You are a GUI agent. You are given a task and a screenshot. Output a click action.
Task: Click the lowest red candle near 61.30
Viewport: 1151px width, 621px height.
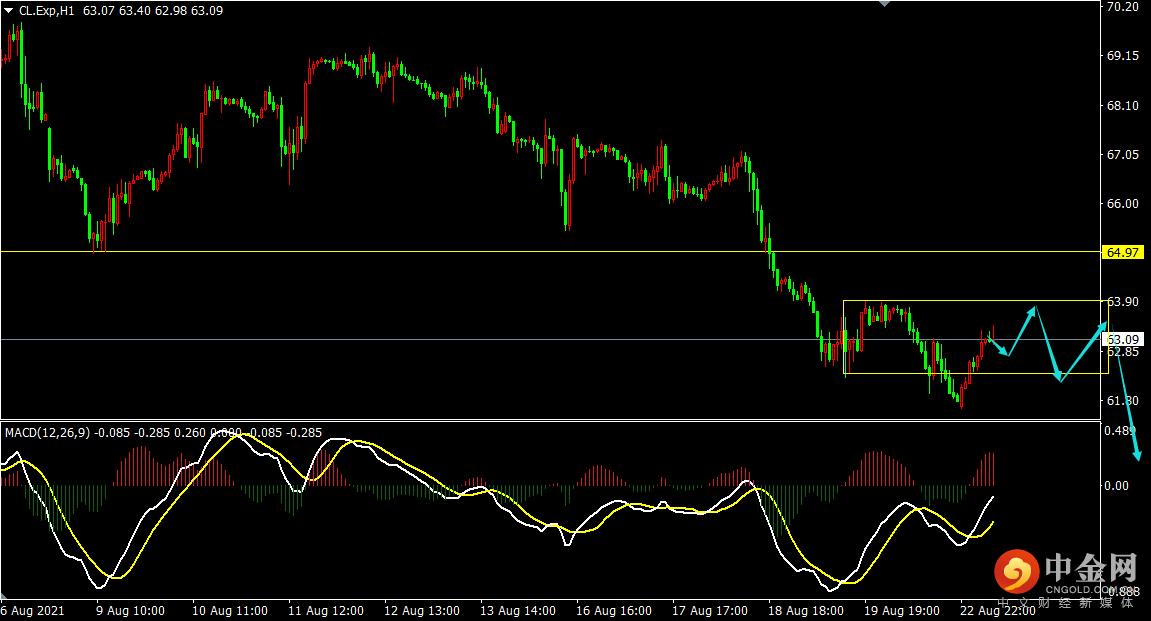click(961, 400)
